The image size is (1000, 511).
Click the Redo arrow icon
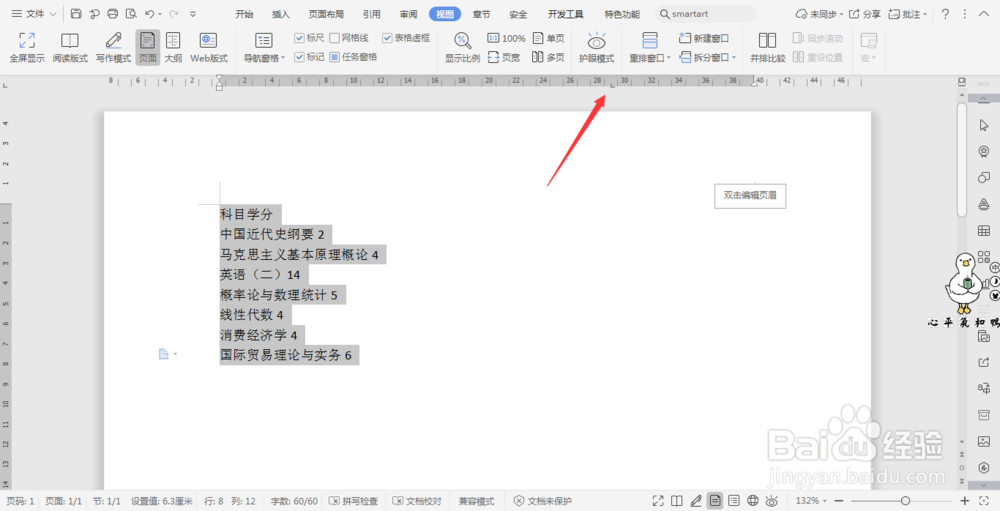pos(173,13)
